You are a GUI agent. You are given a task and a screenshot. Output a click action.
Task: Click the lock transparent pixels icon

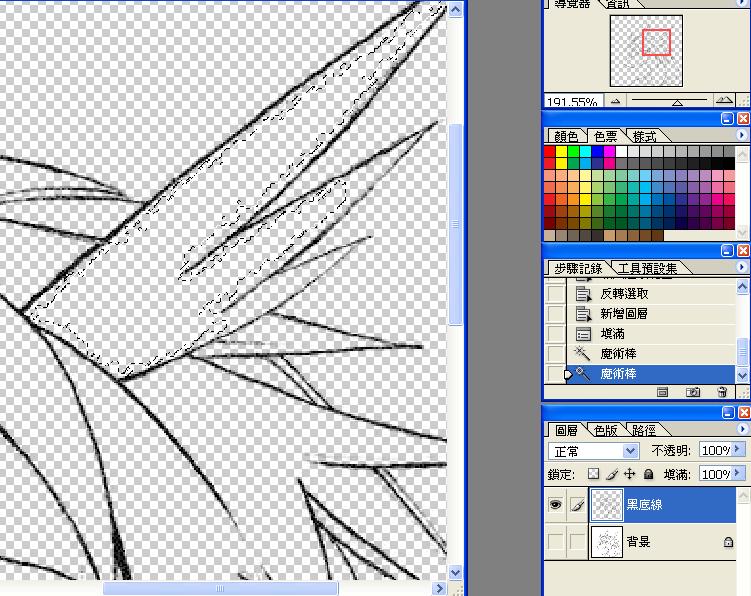tap(593, 474)
